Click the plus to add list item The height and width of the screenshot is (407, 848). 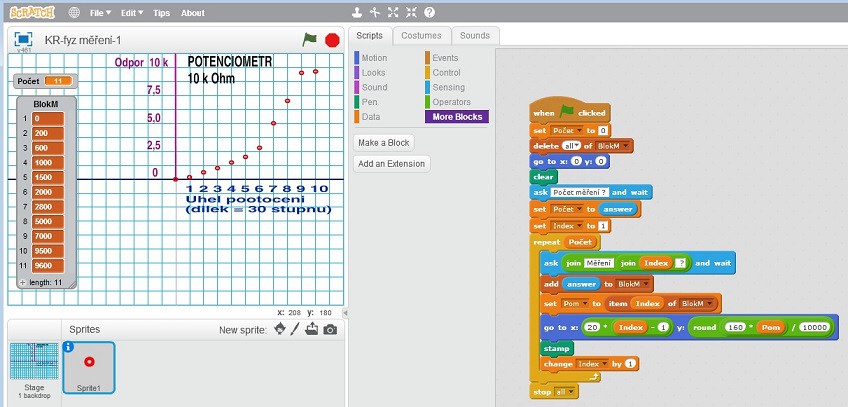click(23, 283)
